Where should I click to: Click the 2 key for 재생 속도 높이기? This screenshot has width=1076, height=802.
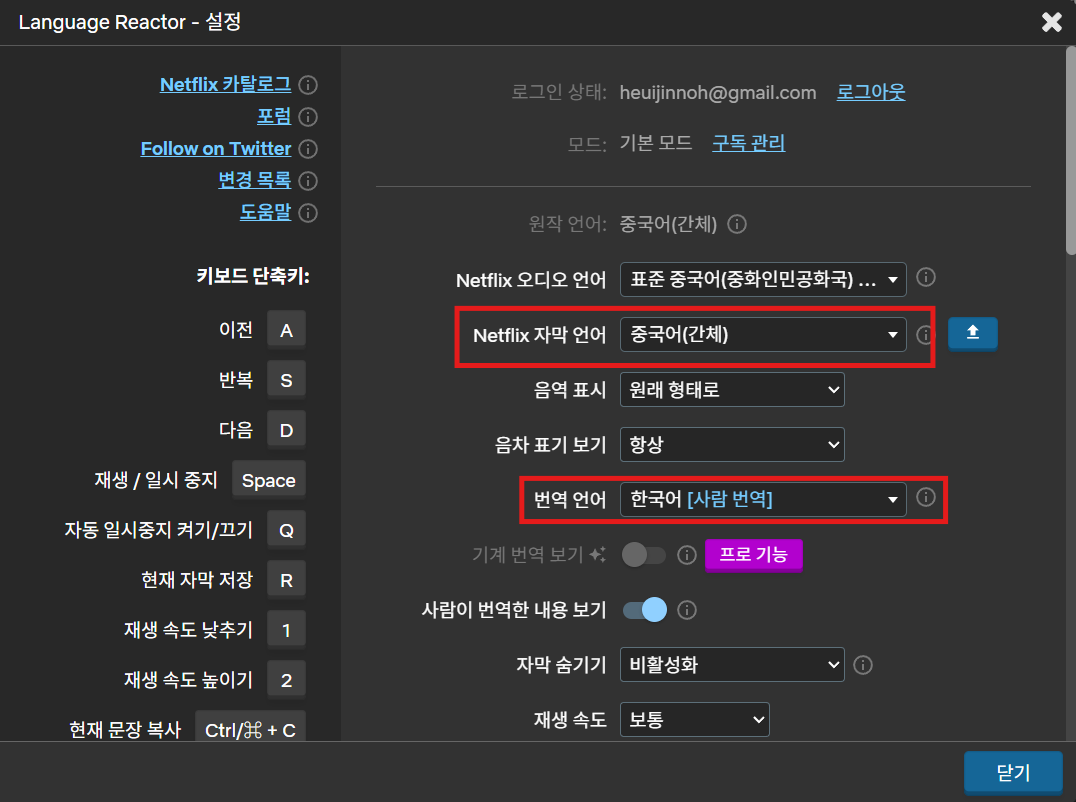click(286, 680)
